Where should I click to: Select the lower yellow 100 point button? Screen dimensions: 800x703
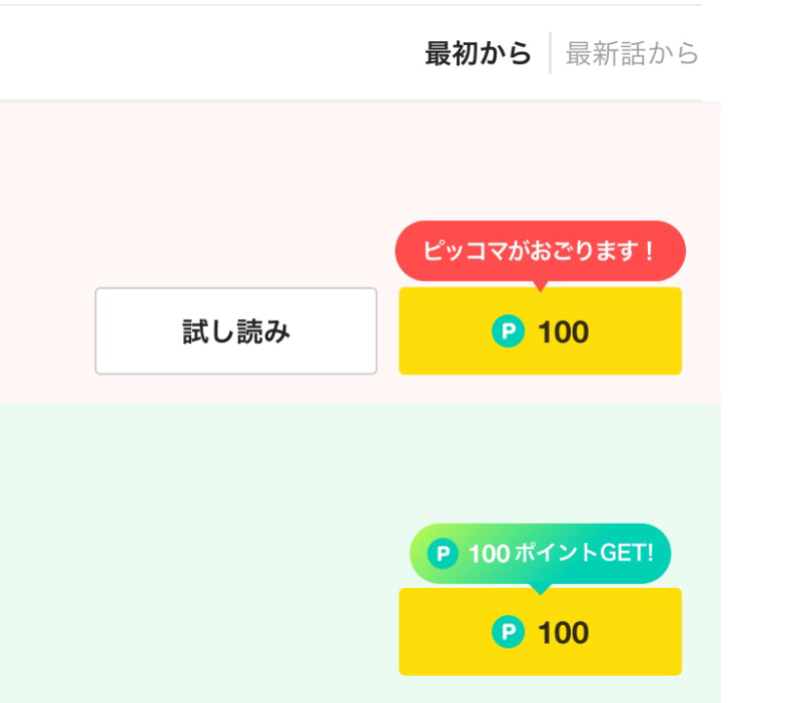point(540,632)
